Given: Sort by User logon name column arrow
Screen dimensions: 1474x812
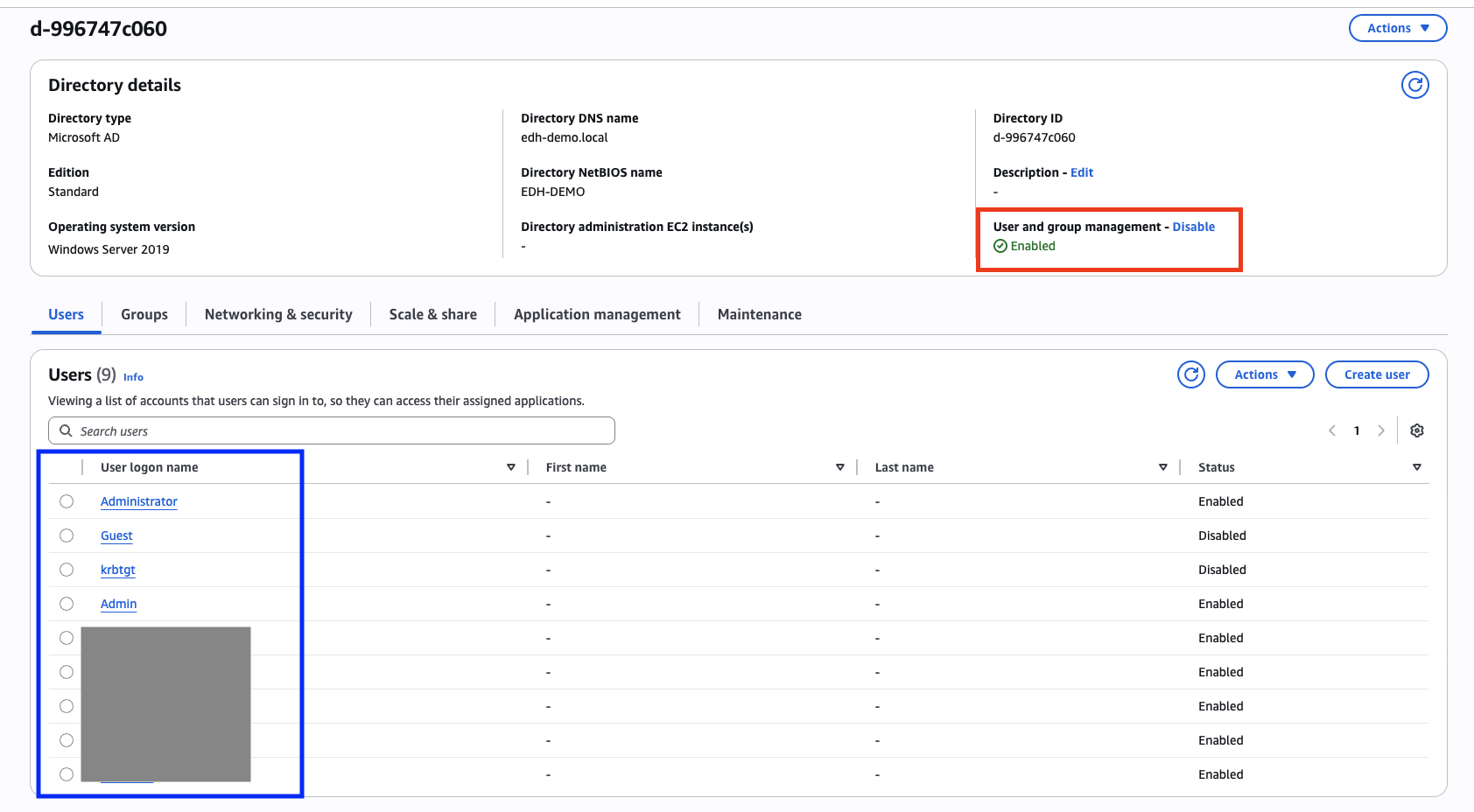Looking at the screenshot, I should click(511, 467).
